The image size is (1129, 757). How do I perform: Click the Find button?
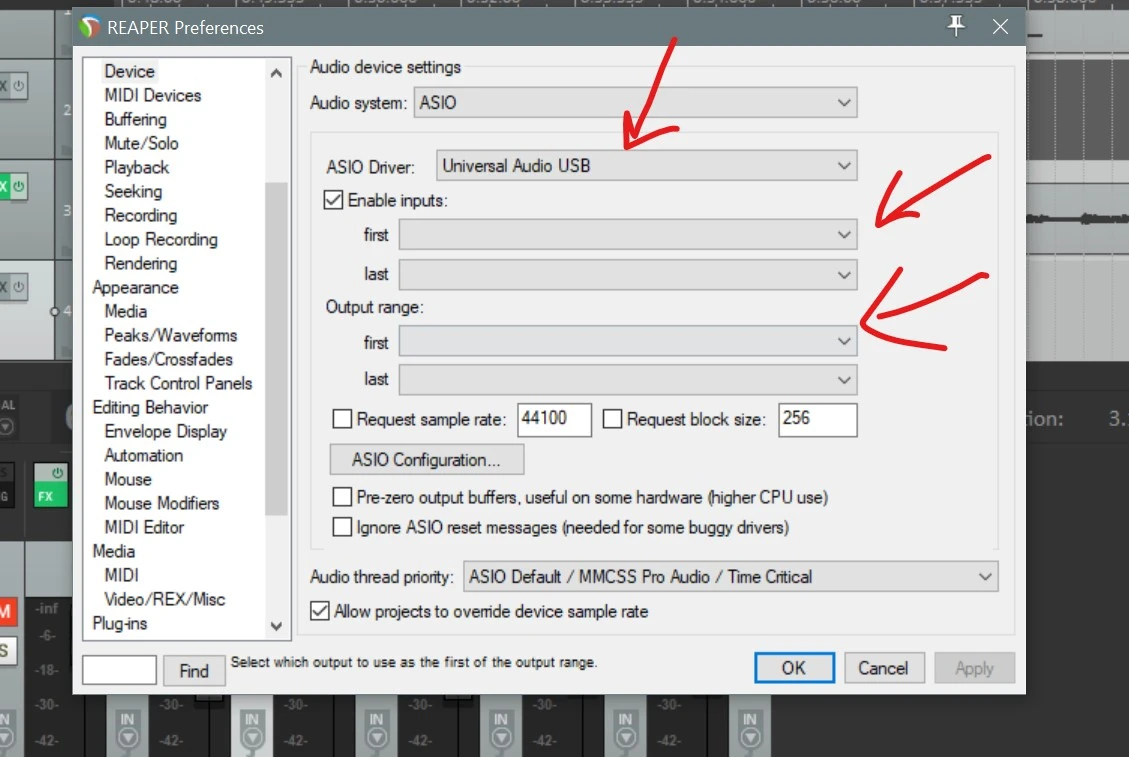[194, 671]
